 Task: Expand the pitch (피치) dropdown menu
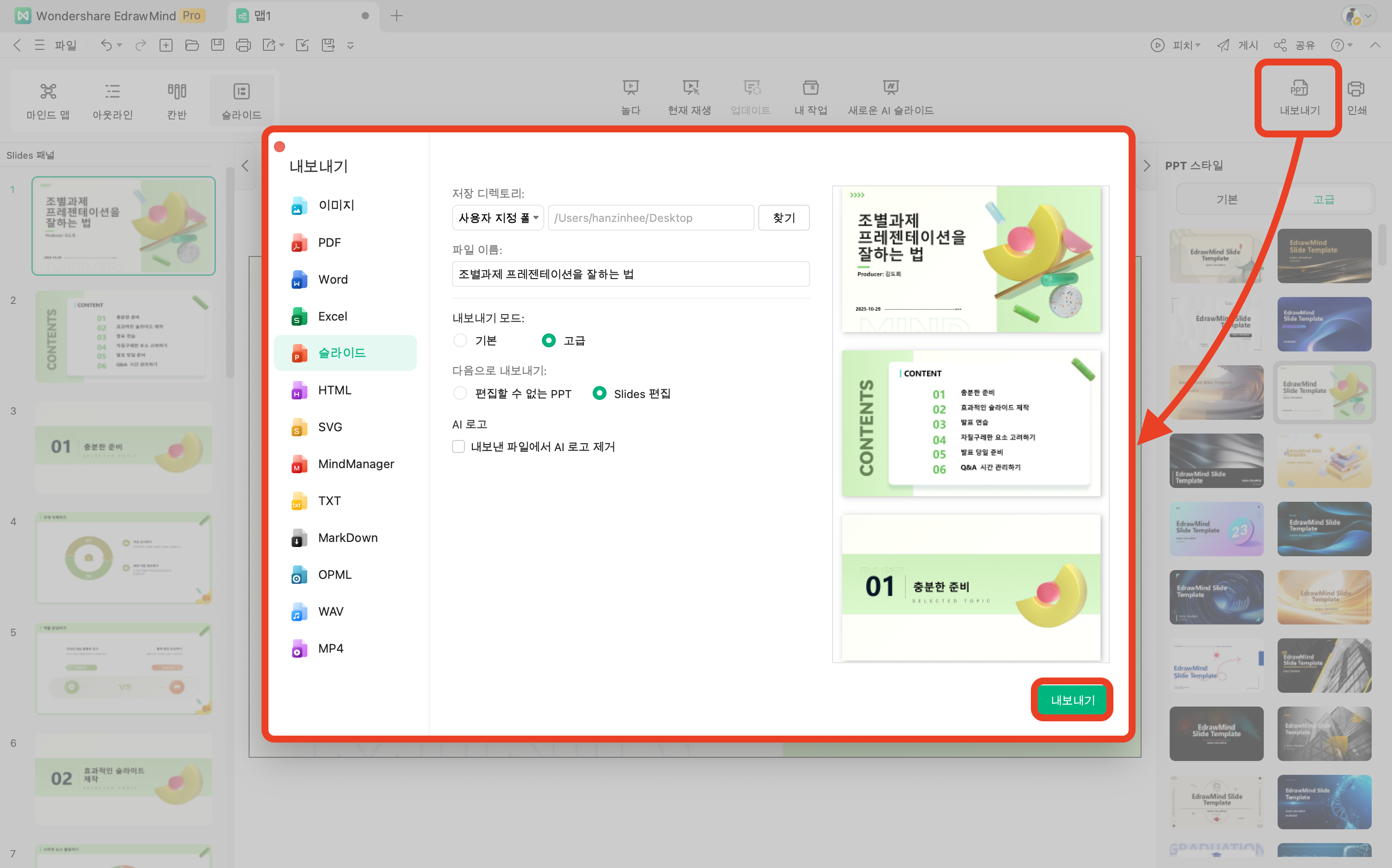tap(1197, 45)
